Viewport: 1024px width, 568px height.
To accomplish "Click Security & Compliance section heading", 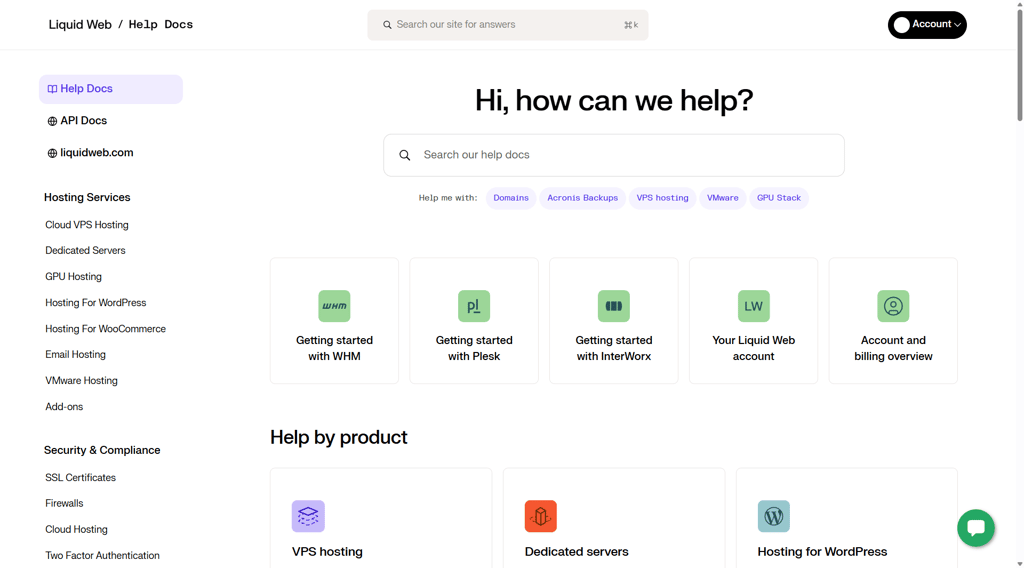I will click(x=102, y=450).
